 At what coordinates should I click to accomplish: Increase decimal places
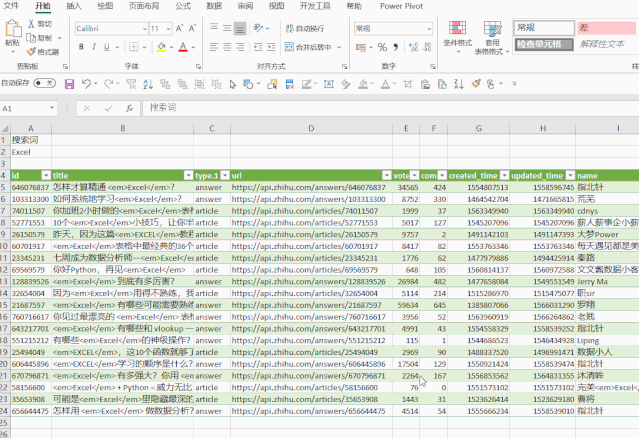pyautogui.click(x=413, y=47)
